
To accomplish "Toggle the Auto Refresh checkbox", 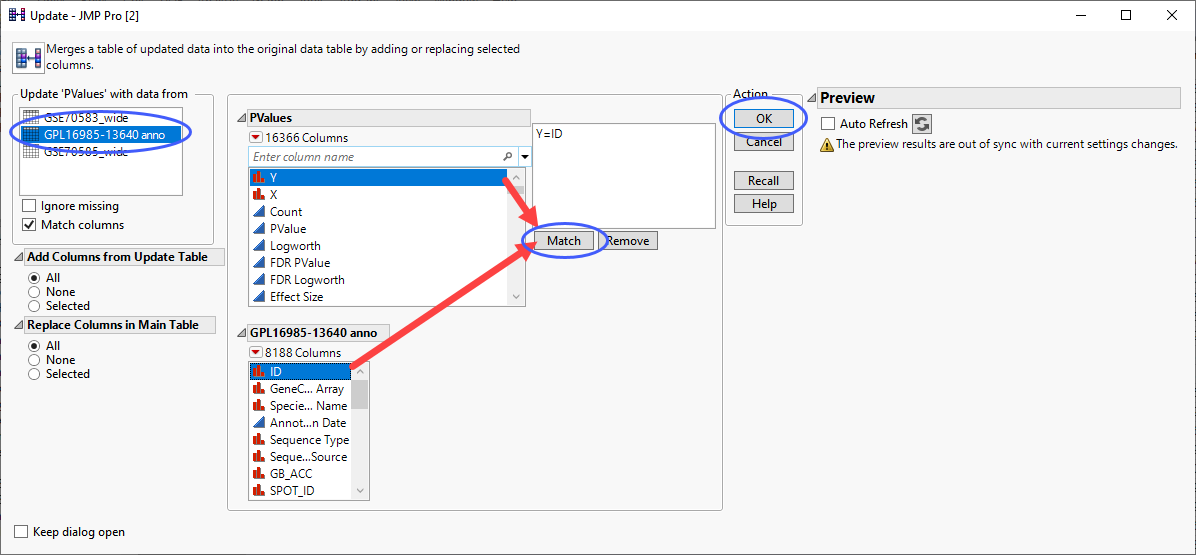I will [828, 124].
